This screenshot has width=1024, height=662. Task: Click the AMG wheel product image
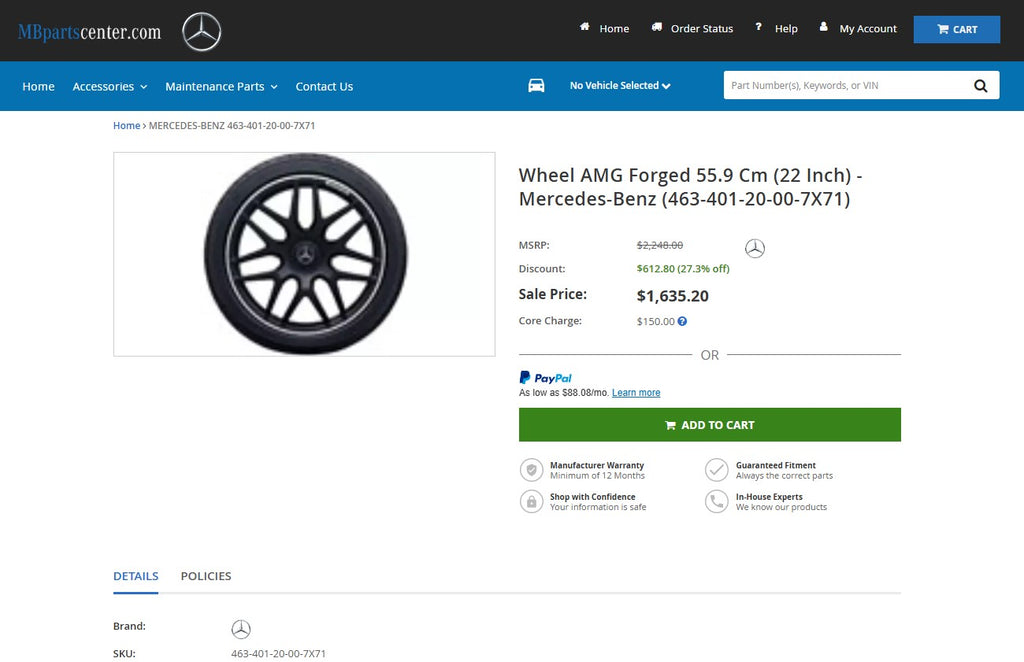coord(304,254)
